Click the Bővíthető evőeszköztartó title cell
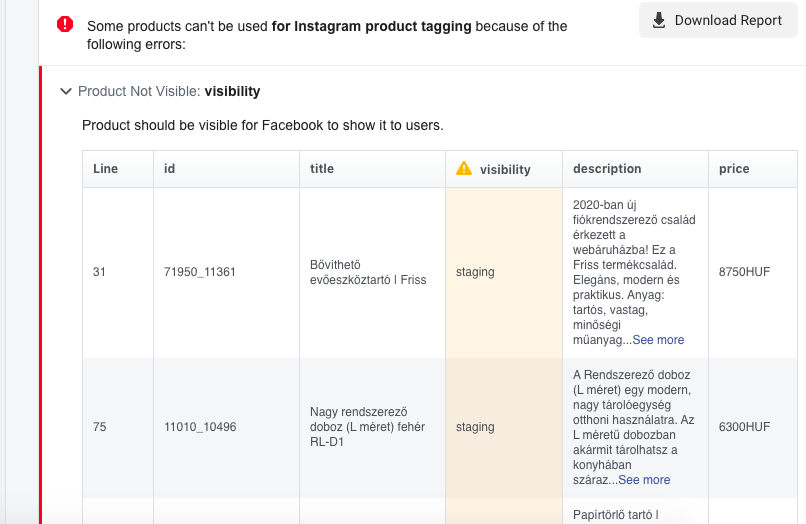This screenshot has height=524, width=806. [x=372, y=273]
